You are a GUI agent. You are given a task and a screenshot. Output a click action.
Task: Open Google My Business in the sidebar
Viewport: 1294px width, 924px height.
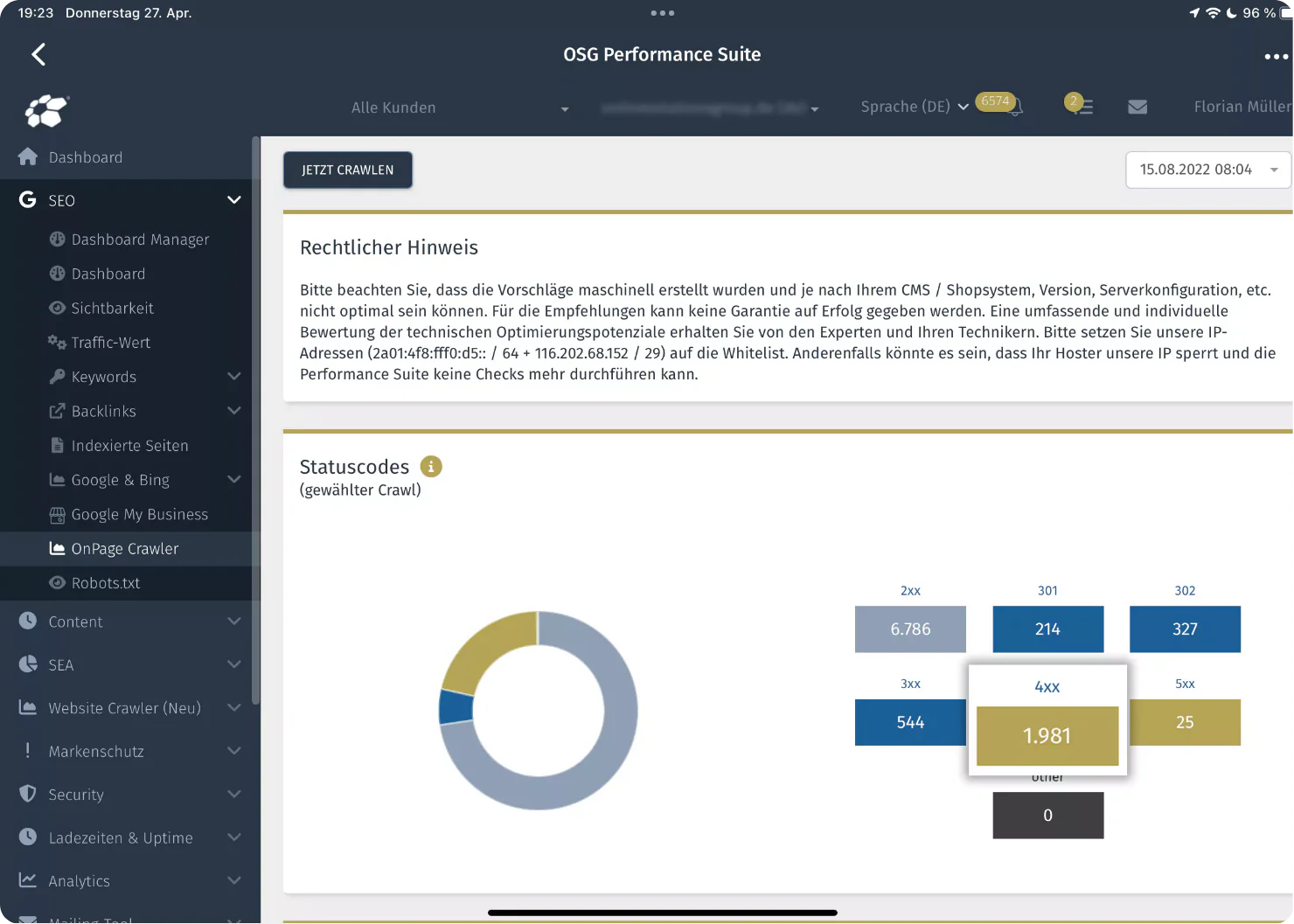pyautogui.click(x=140, y=514)
